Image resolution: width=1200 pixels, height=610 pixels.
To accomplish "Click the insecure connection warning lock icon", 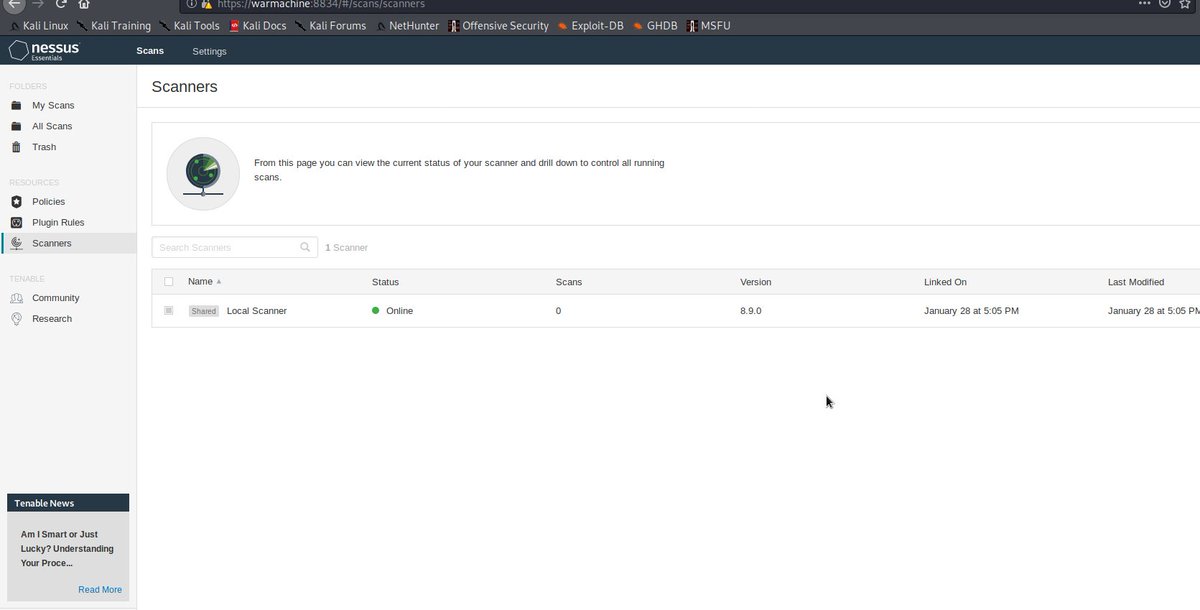I will pos(206,4).
